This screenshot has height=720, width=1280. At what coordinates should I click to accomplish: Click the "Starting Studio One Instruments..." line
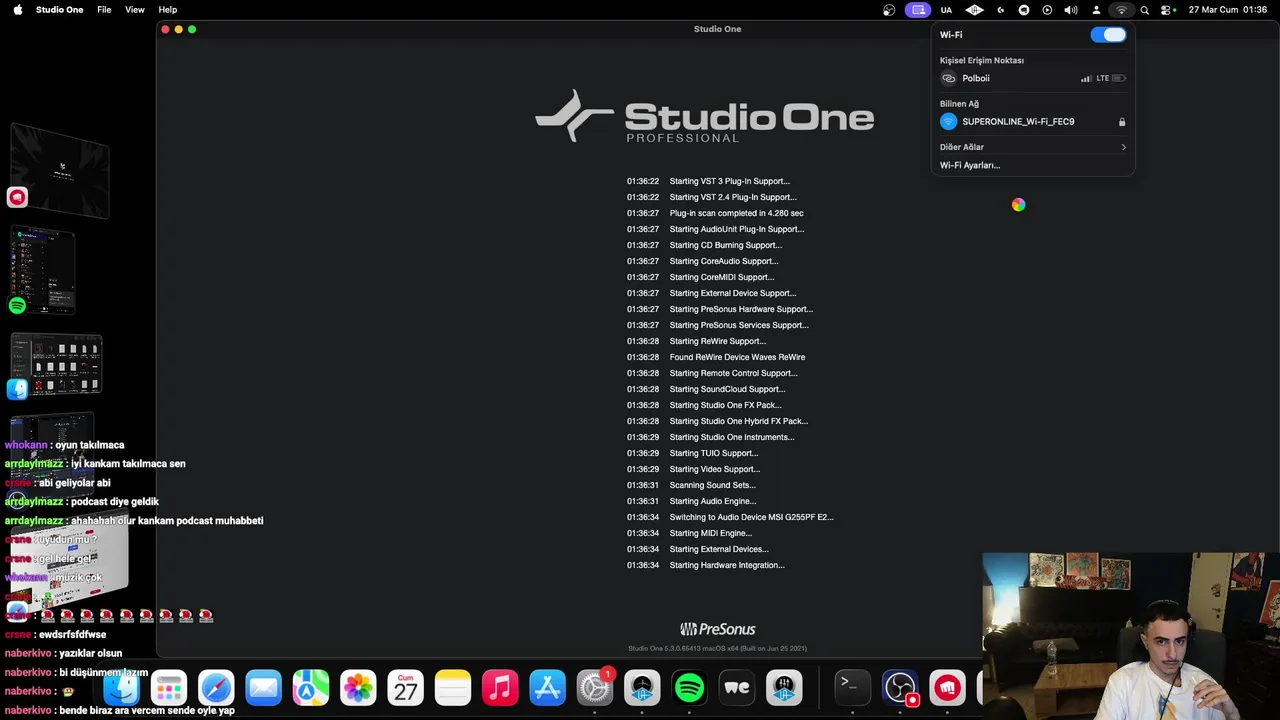point(732,437)
